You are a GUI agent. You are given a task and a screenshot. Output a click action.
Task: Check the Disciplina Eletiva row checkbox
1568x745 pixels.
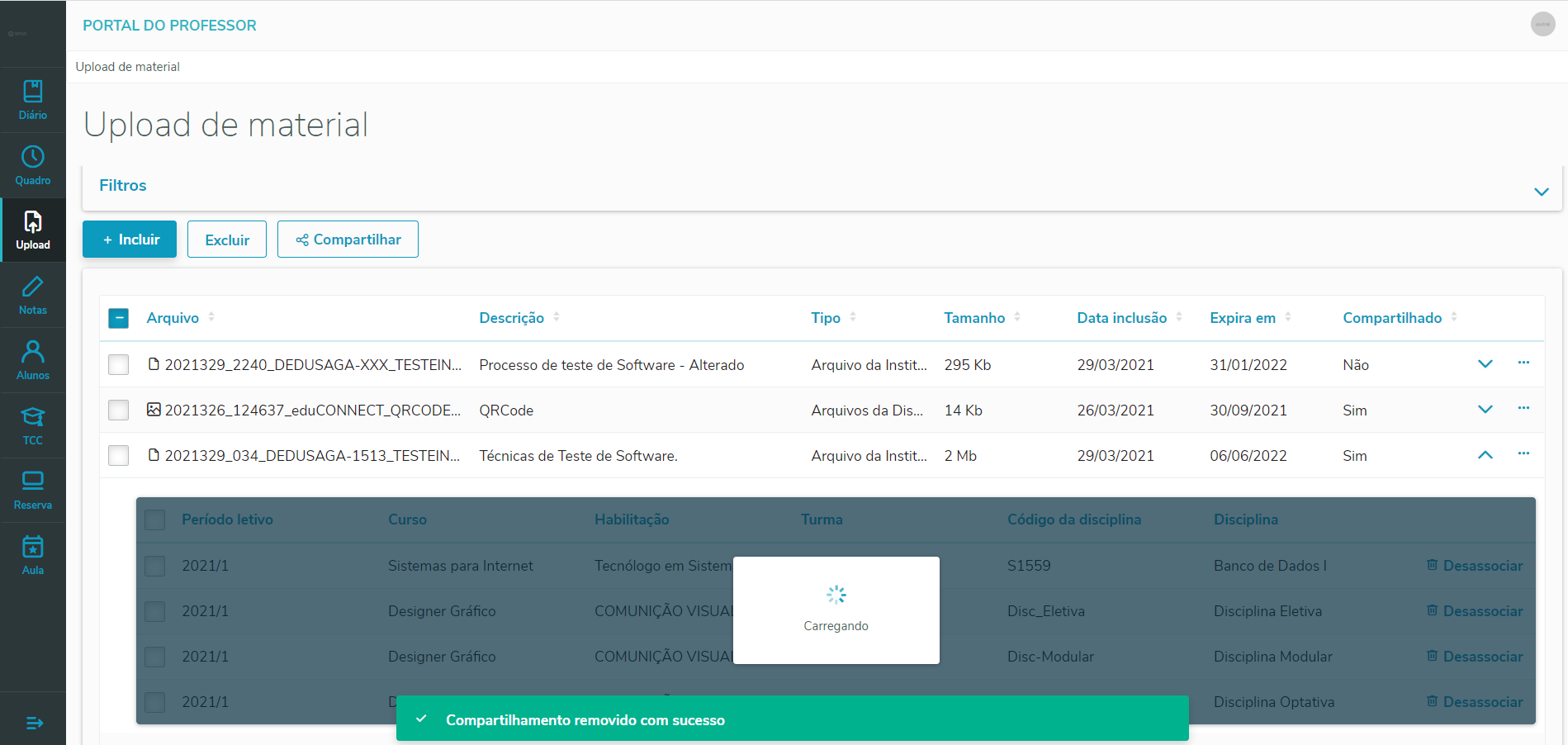click(x=155, y=611)
